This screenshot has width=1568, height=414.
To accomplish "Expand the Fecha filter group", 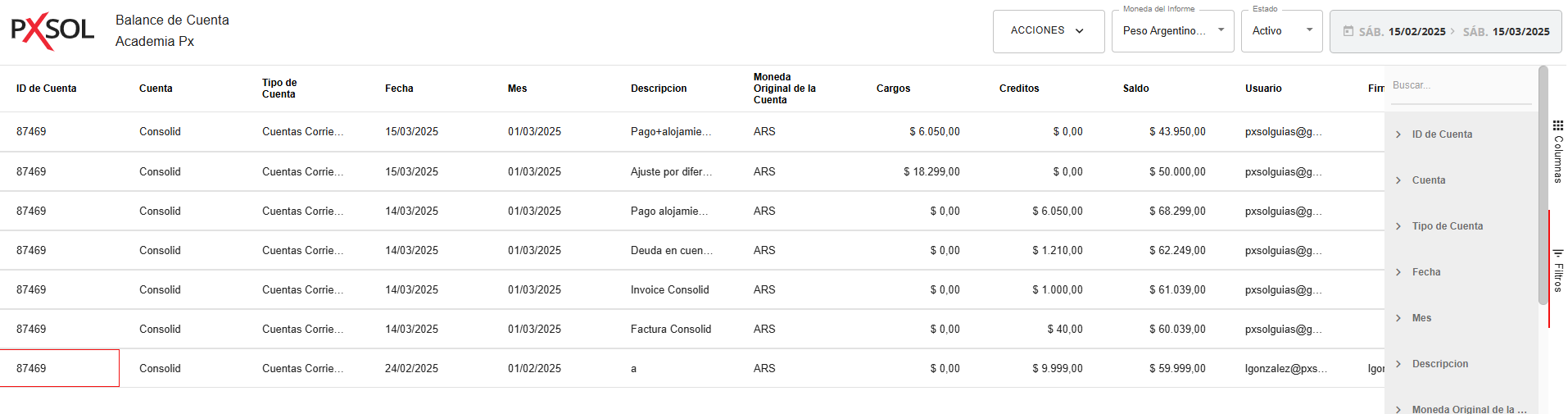I will tap(1398, 272).
